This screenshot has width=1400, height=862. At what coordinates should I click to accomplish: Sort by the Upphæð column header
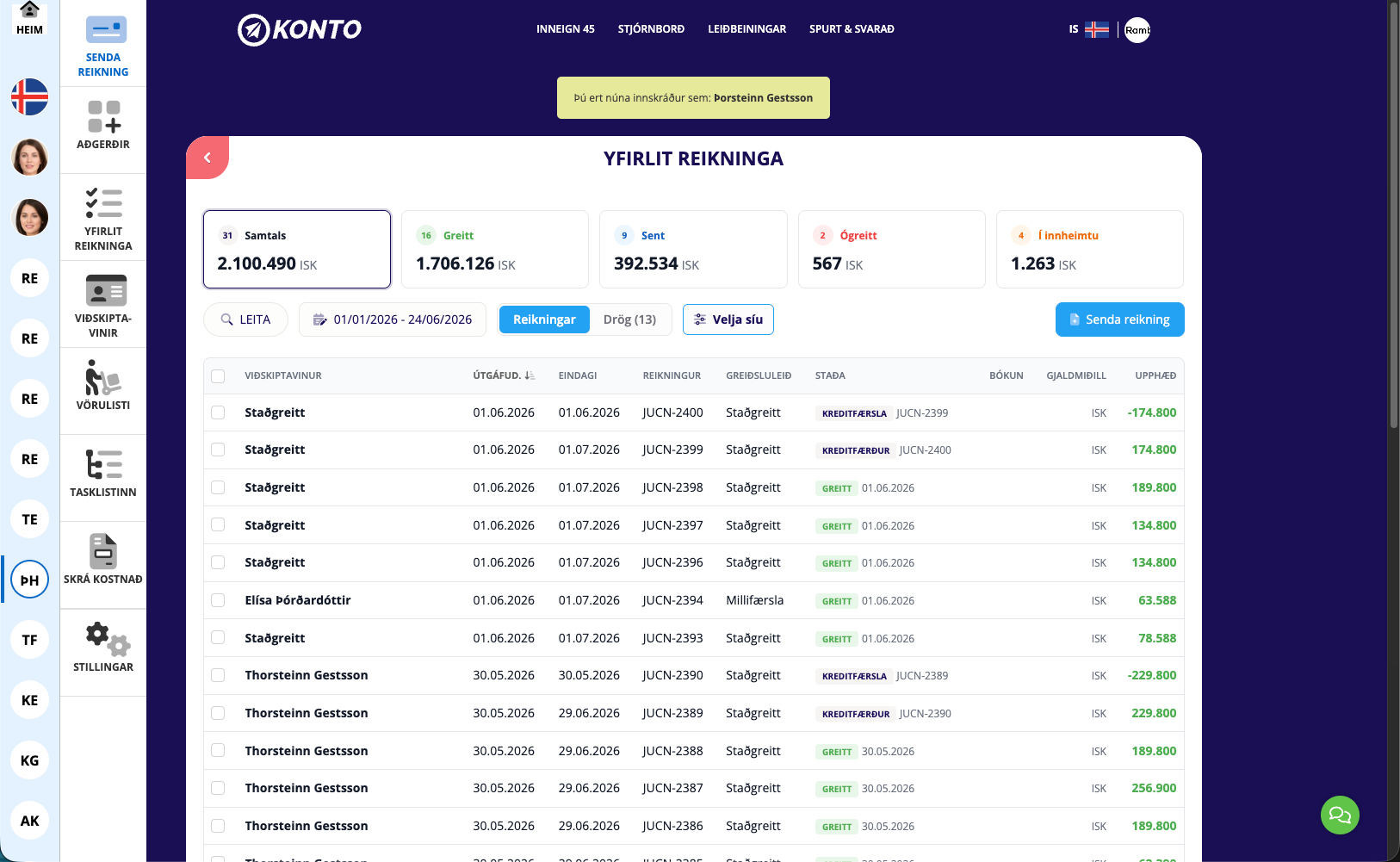(1155, 375)
